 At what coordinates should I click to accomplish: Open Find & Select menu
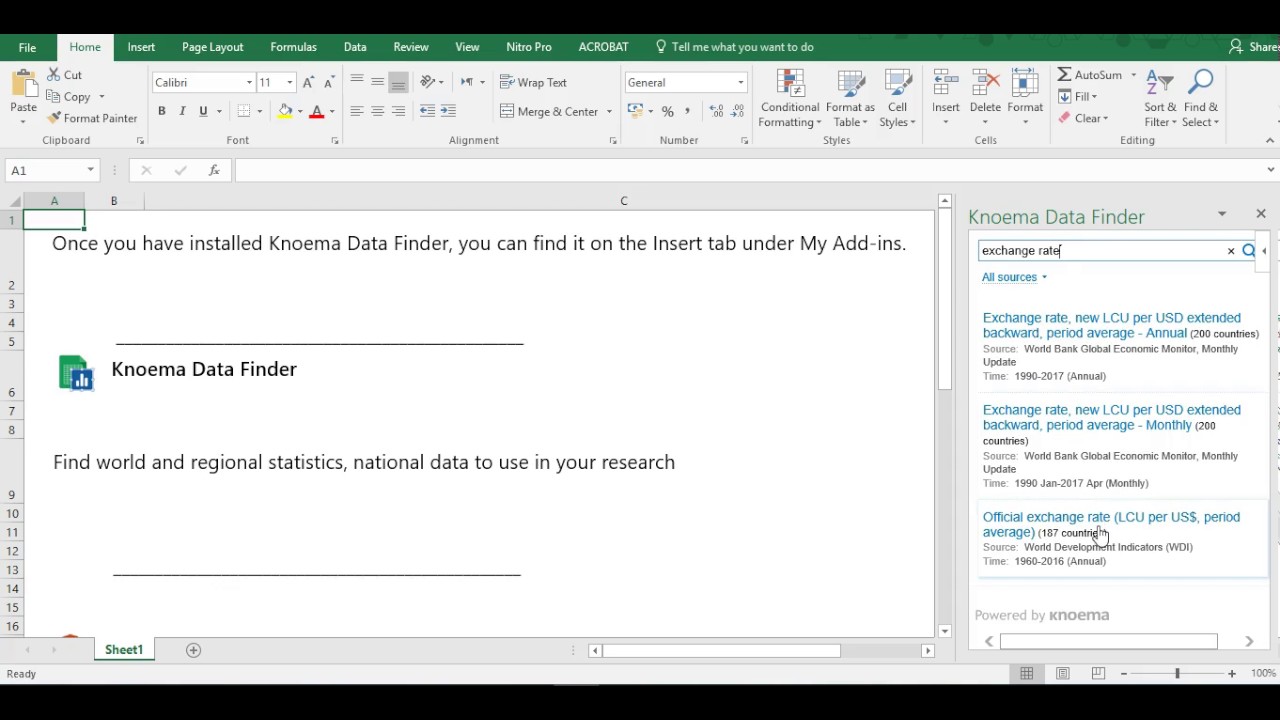point(1200,99)
